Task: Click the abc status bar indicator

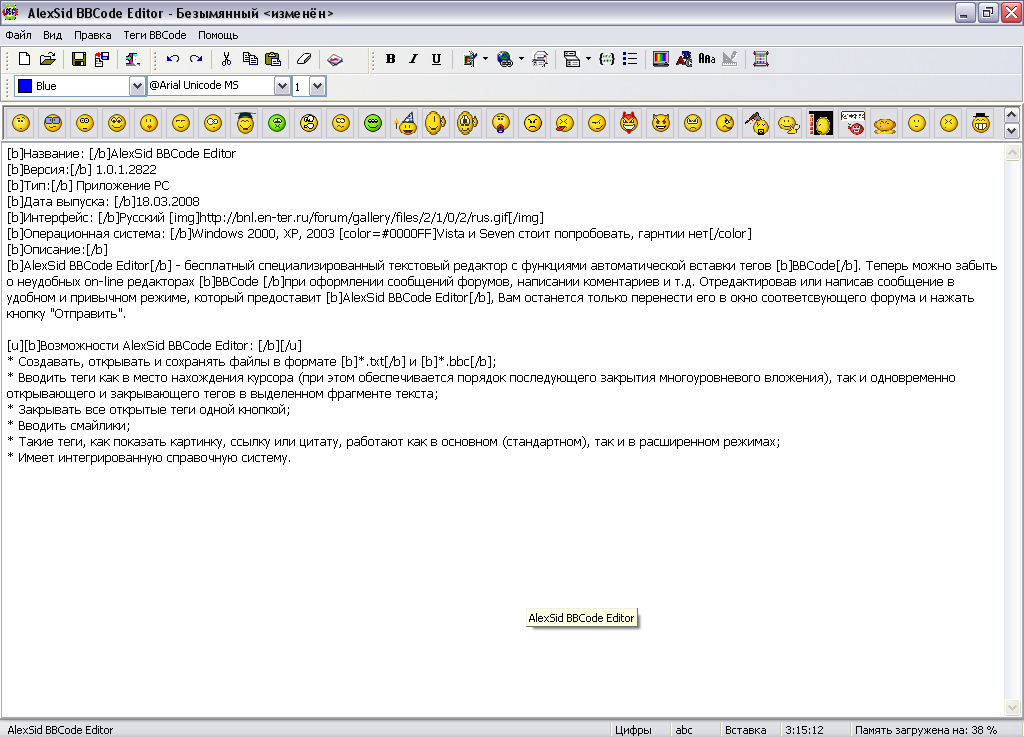Action: (x=684, y=730)
